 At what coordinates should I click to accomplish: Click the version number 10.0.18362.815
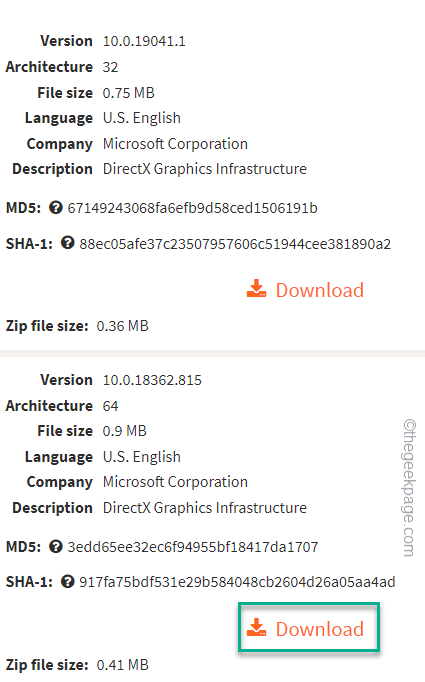[152, 380]
